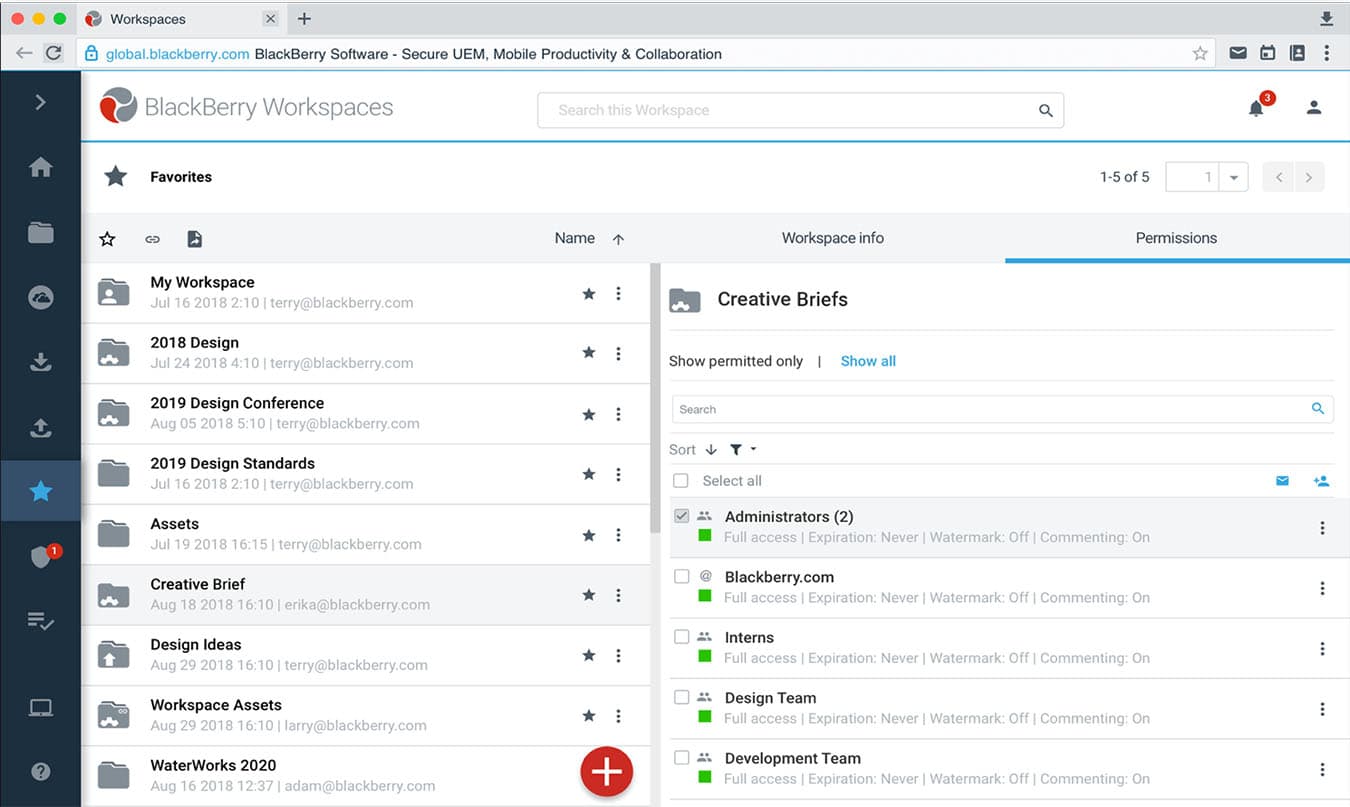The height and width of the screenshot is (807, 1350).
Task: Open page number dropdown arrow
Action: coord(1234,178)
